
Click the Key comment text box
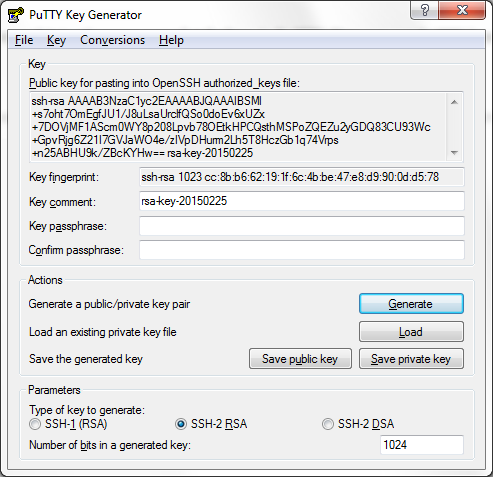[302, 201]
